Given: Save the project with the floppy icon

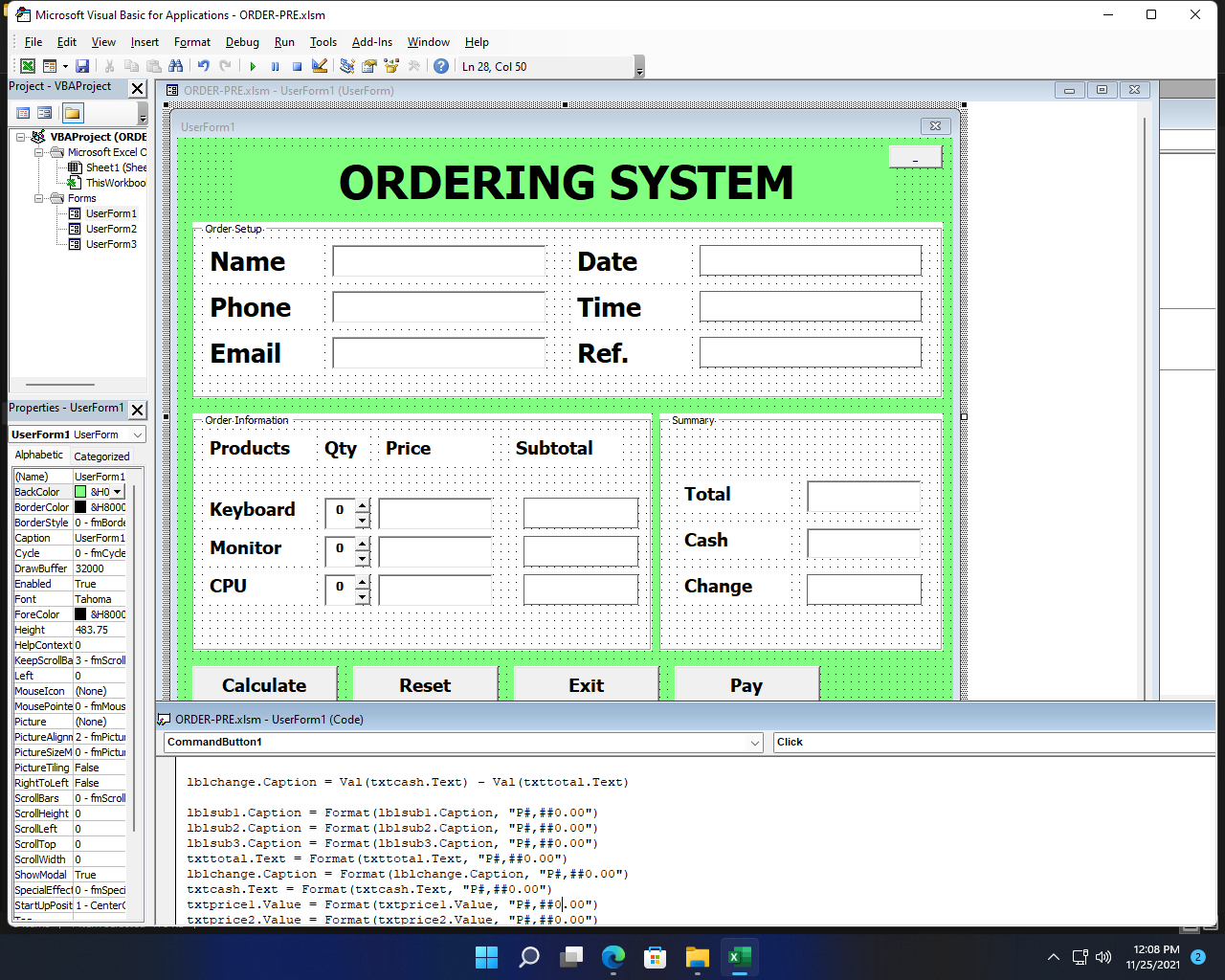Looking at the screenshot, I should coord(82,66).
